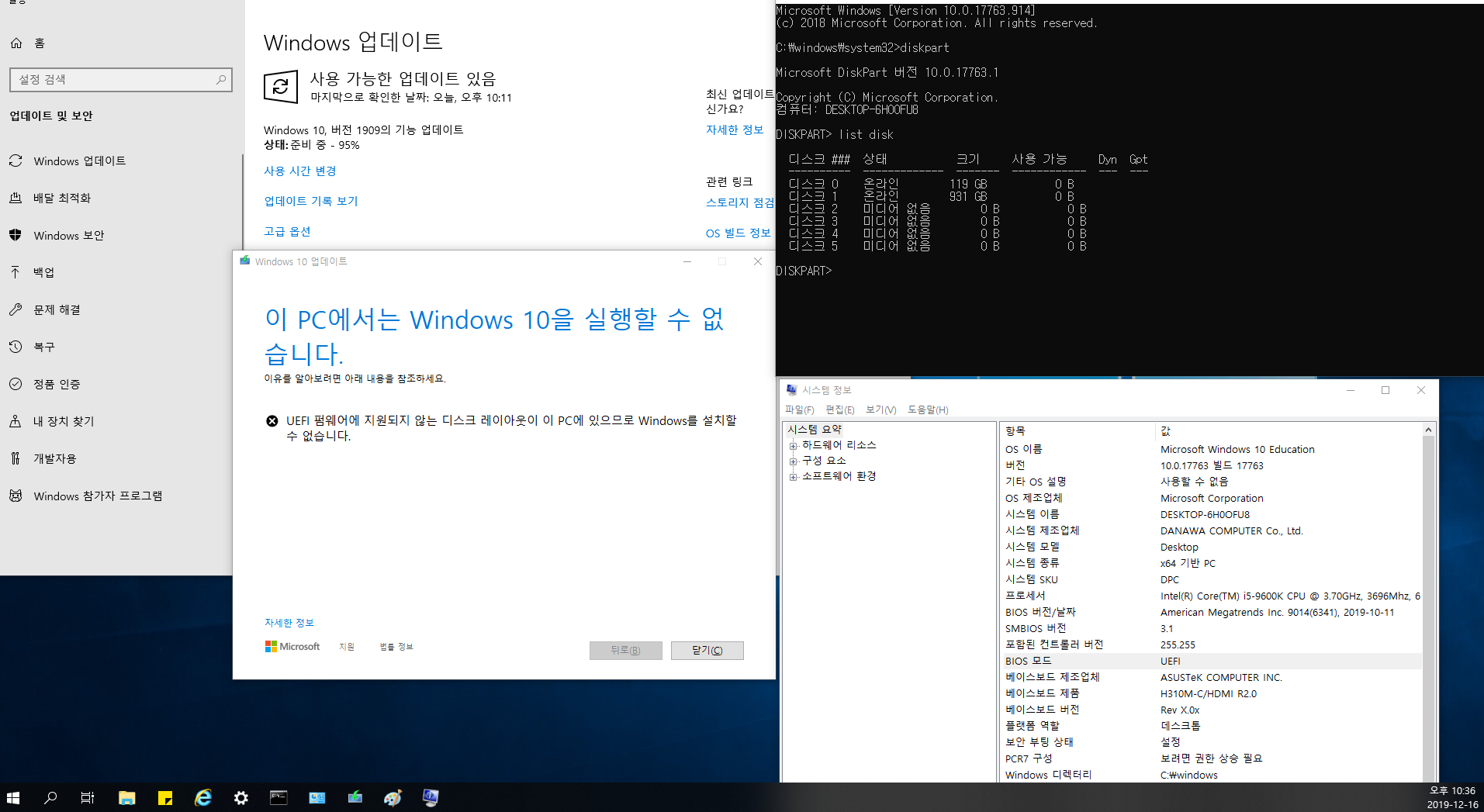Screen dimensions: 1484x812
Task: Switch to Command Prompt on taskbar
Action: pos(278,797)
